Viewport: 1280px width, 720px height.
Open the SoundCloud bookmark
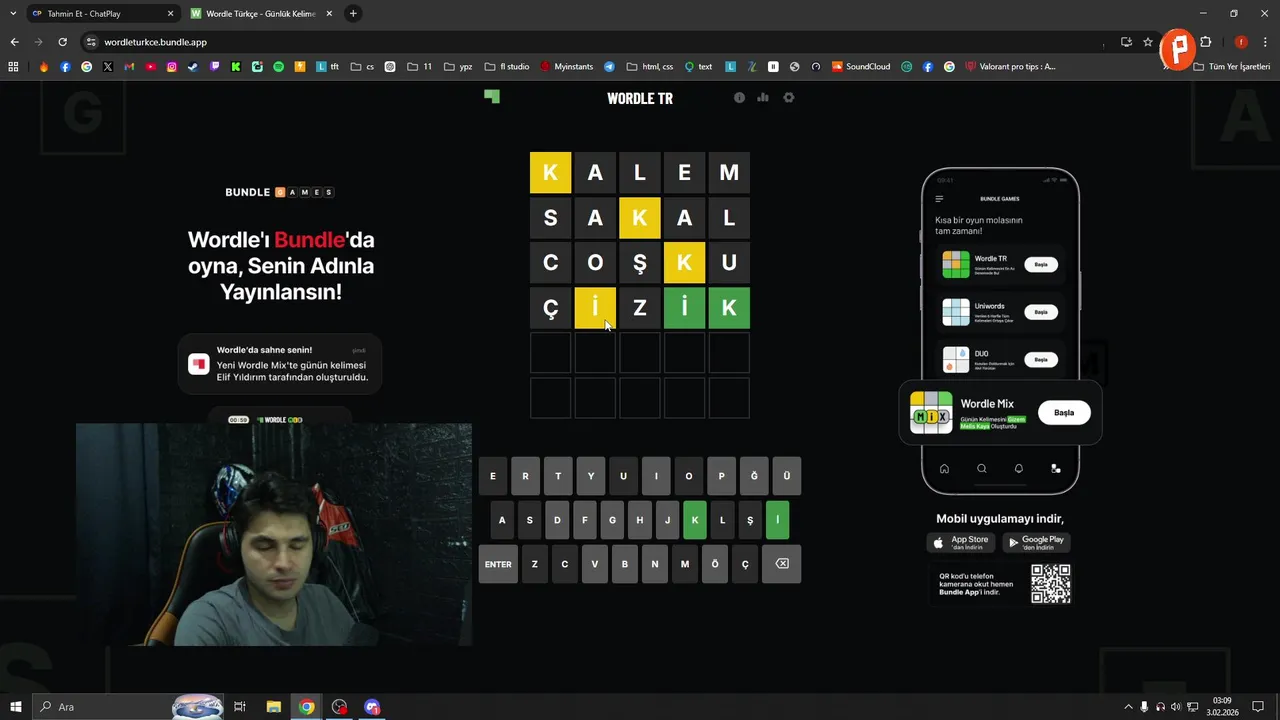click(861, 67)
